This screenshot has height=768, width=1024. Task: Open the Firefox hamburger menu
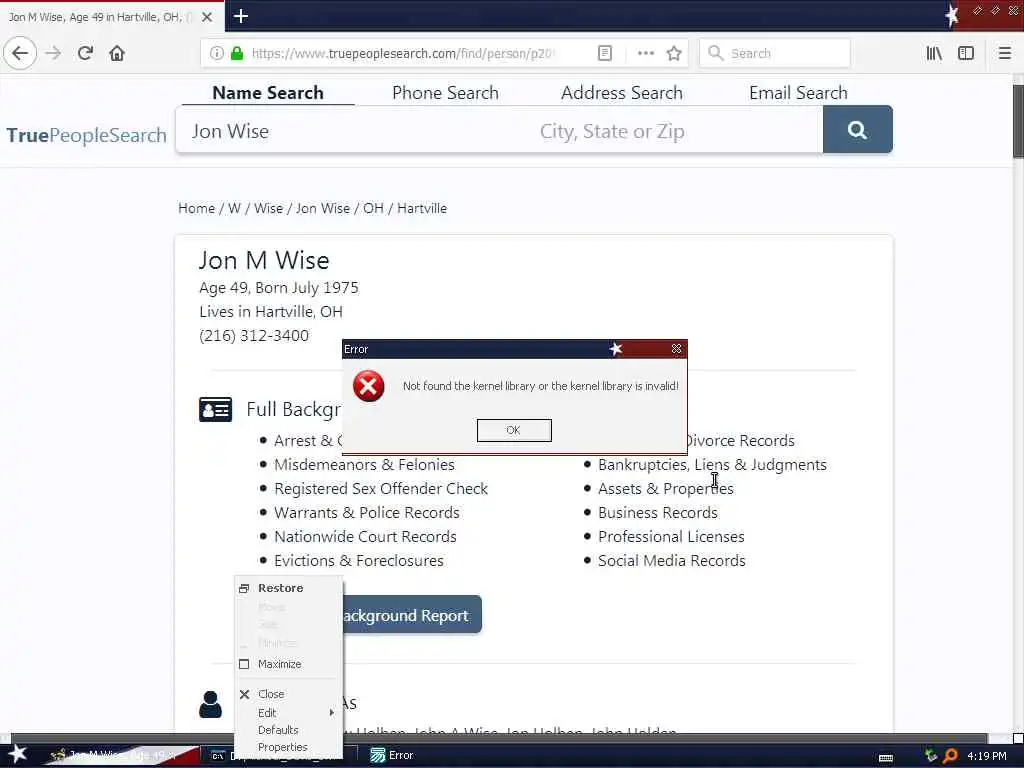tap(1004, 53)
